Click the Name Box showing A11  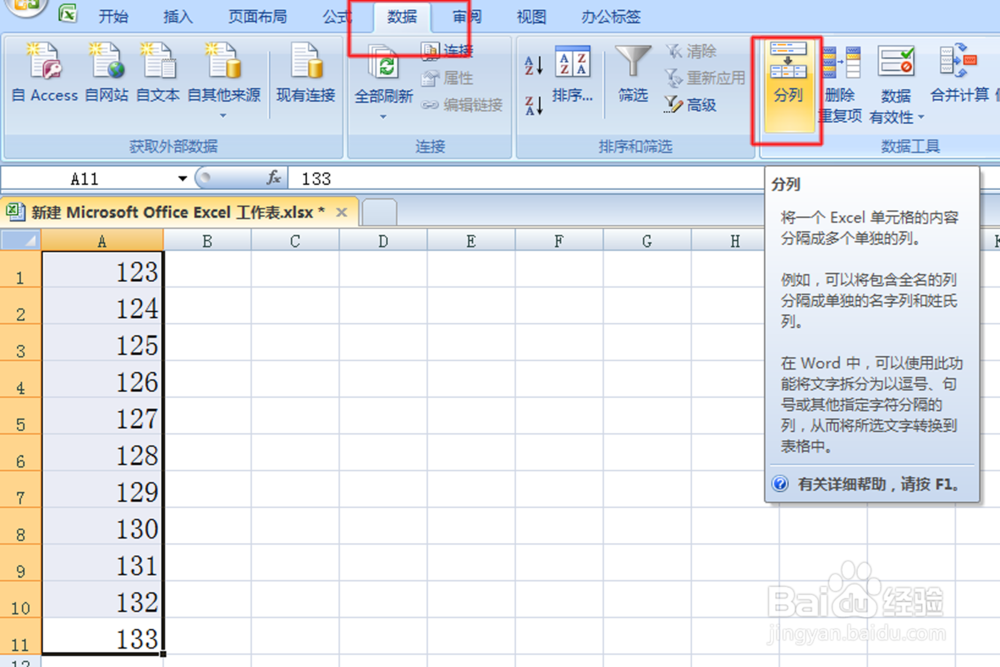tap(85, 179)
